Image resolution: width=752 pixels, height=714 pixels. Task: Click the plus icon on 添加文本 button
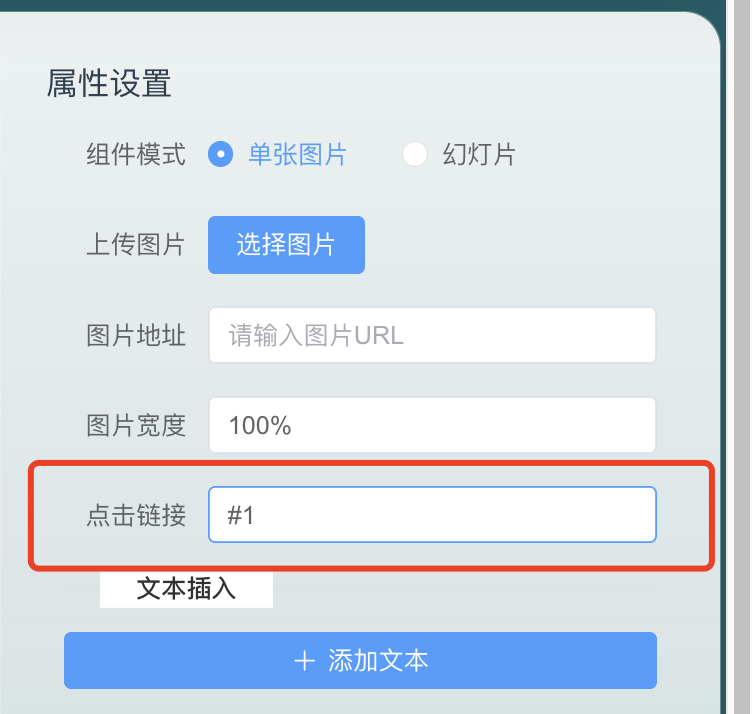[x=304, y=661]
